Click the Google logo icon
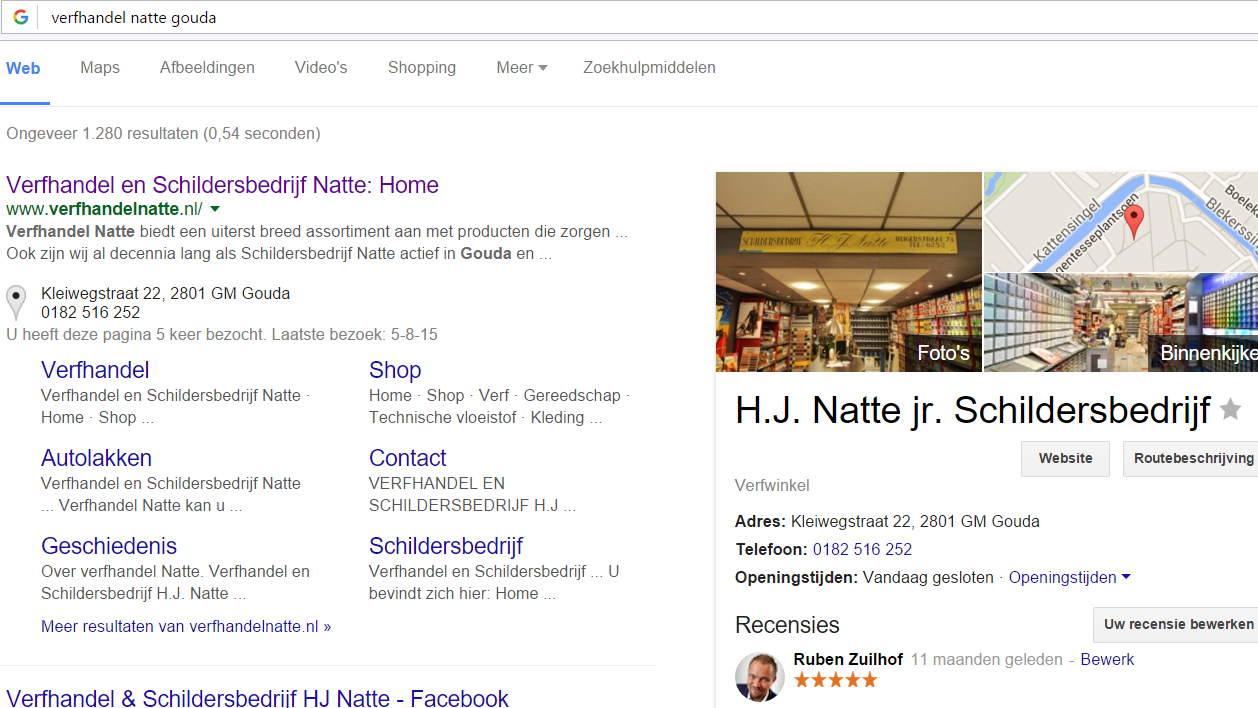The image size is (1258, 708). click(x=21, y=17)
